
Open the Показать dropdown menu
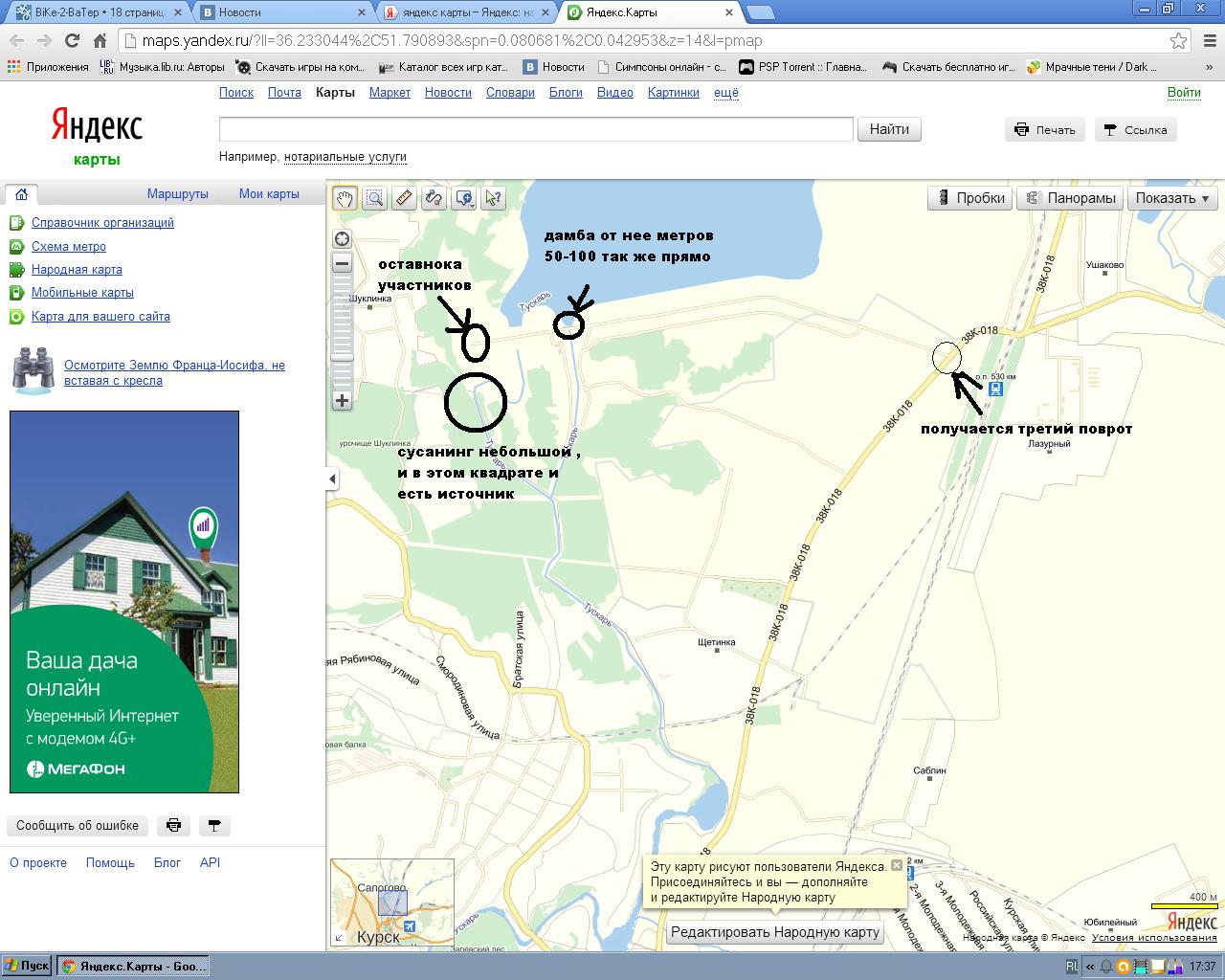(x=1172, y=198)
